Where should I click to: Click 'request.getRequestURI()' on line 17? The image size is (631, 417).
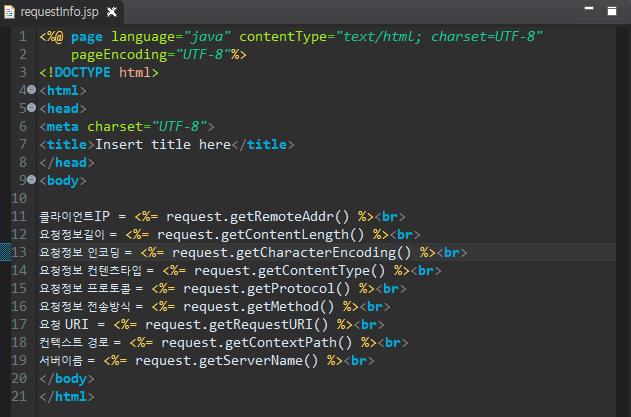(x=237, y=324)
